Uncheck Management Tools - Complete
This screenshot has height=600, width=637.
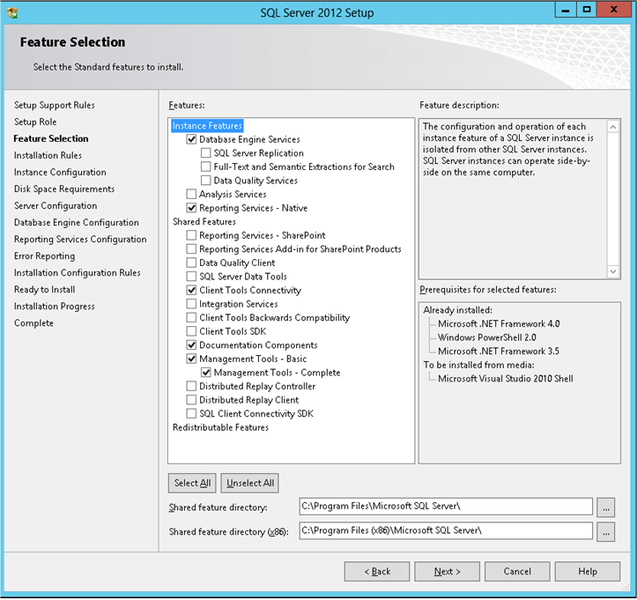[x=206, y=373]
